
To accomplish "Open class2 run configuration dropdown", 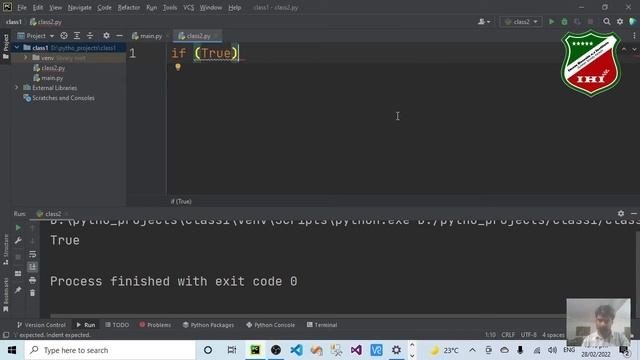I will click(x=521, y=22).
